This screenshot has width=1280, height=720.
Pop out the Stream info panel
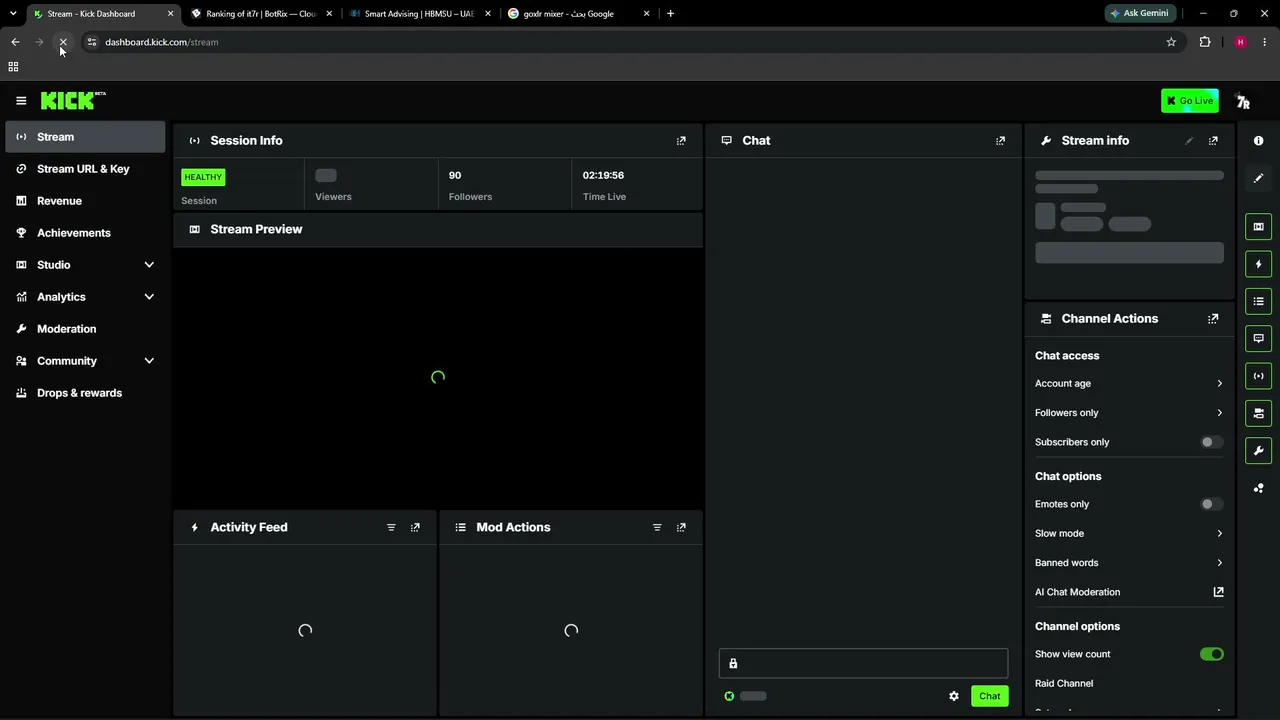pos(1213,141)
